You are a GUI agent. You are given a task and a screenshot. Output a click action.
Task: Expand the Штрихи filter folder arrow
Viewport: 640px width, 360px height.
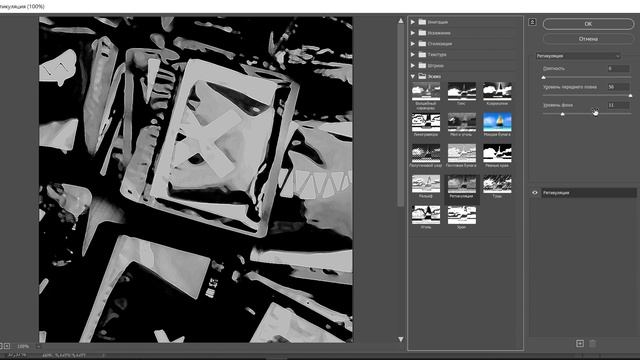[x=413, y=65]
